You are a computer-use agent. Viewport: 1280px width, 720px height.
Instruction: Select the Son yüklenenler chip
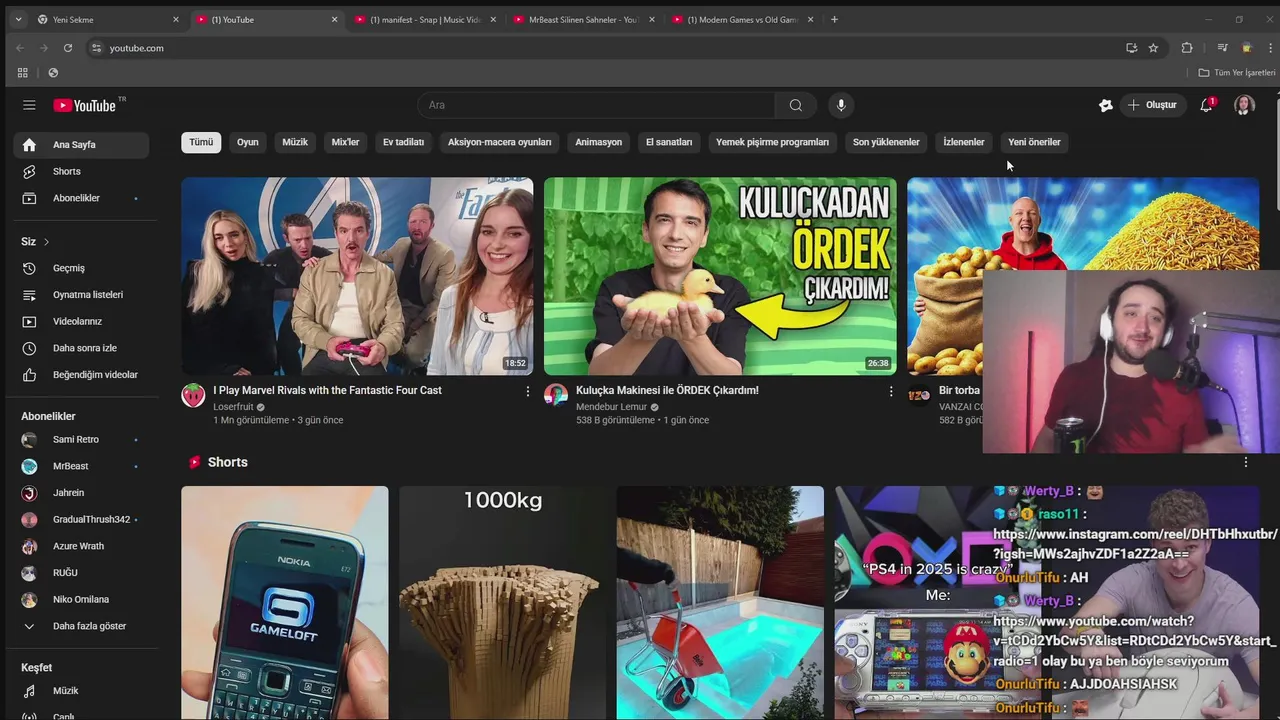[886, 142]
